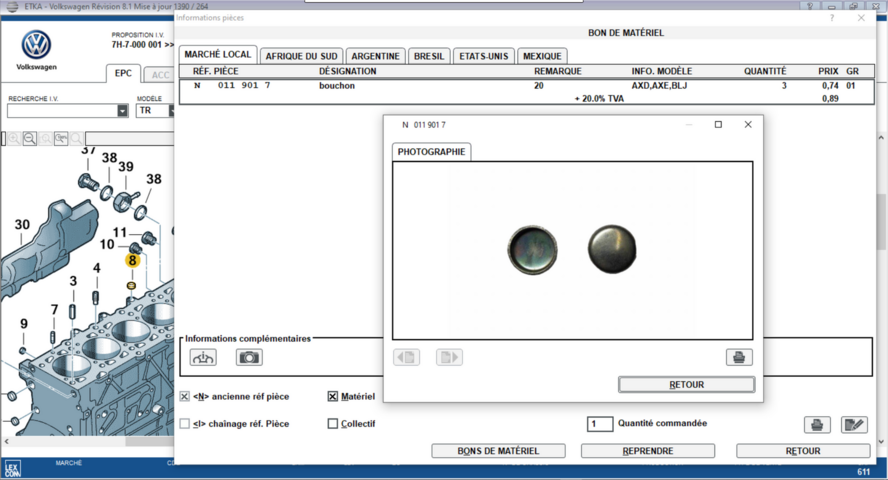Click the right bouchon photo thumbnail
Viewport: 888px width, 480px height.
pos(612,249)
